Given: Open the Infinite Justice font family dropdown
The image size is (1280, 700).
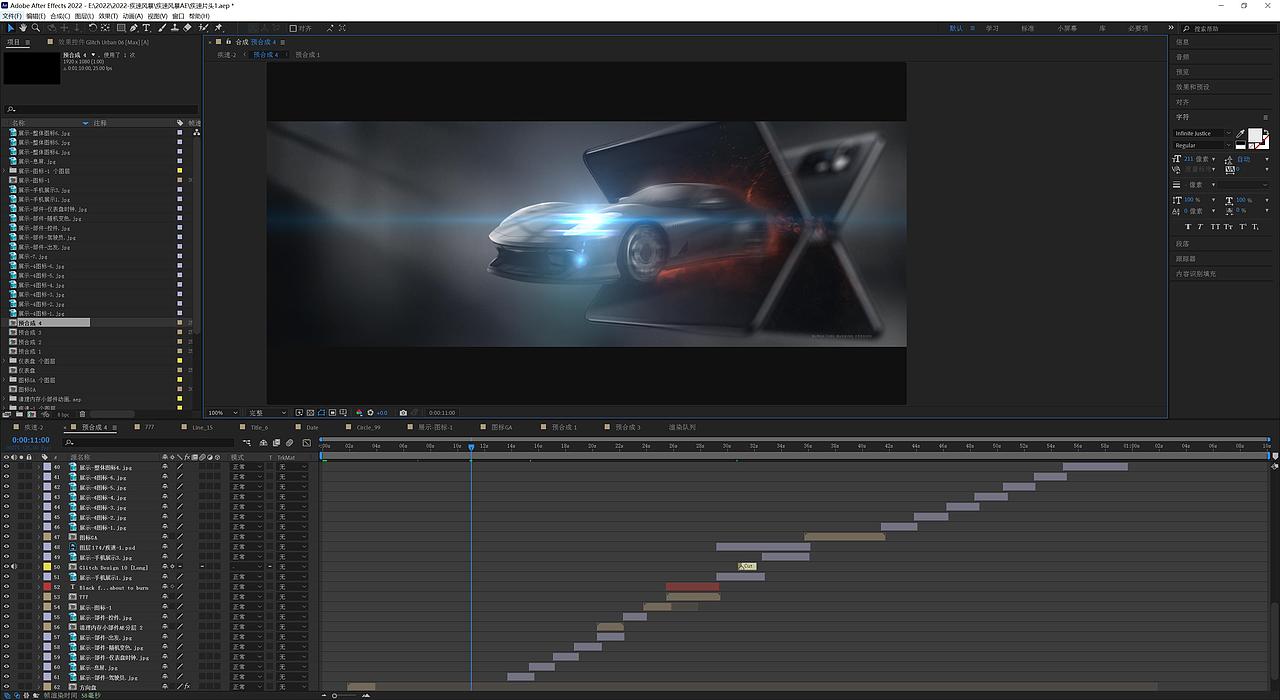Looking at the screenshot, I should (1203, 133).
